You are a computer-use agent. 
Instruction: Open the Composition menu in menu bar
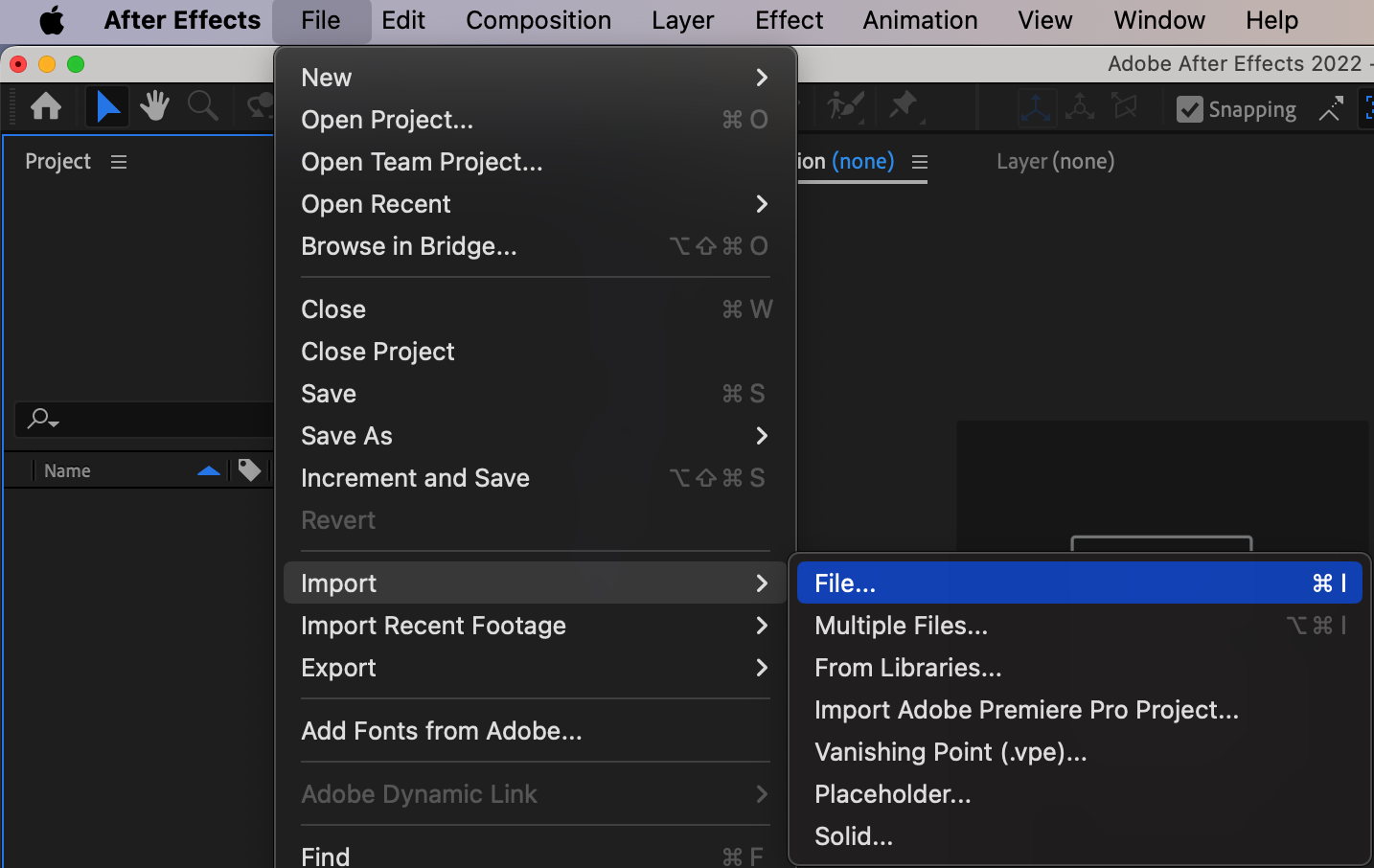(538, 20)
